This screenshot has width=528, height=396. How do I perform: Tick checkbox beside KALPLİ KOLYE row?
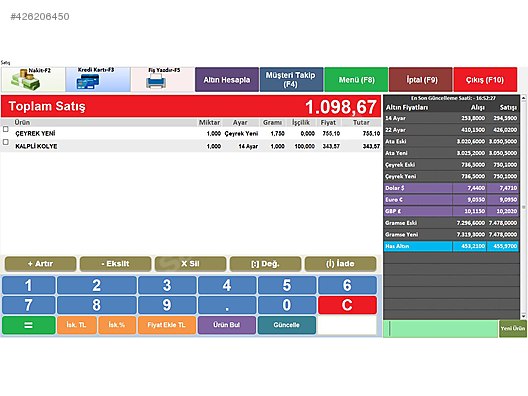pos(6,142)
